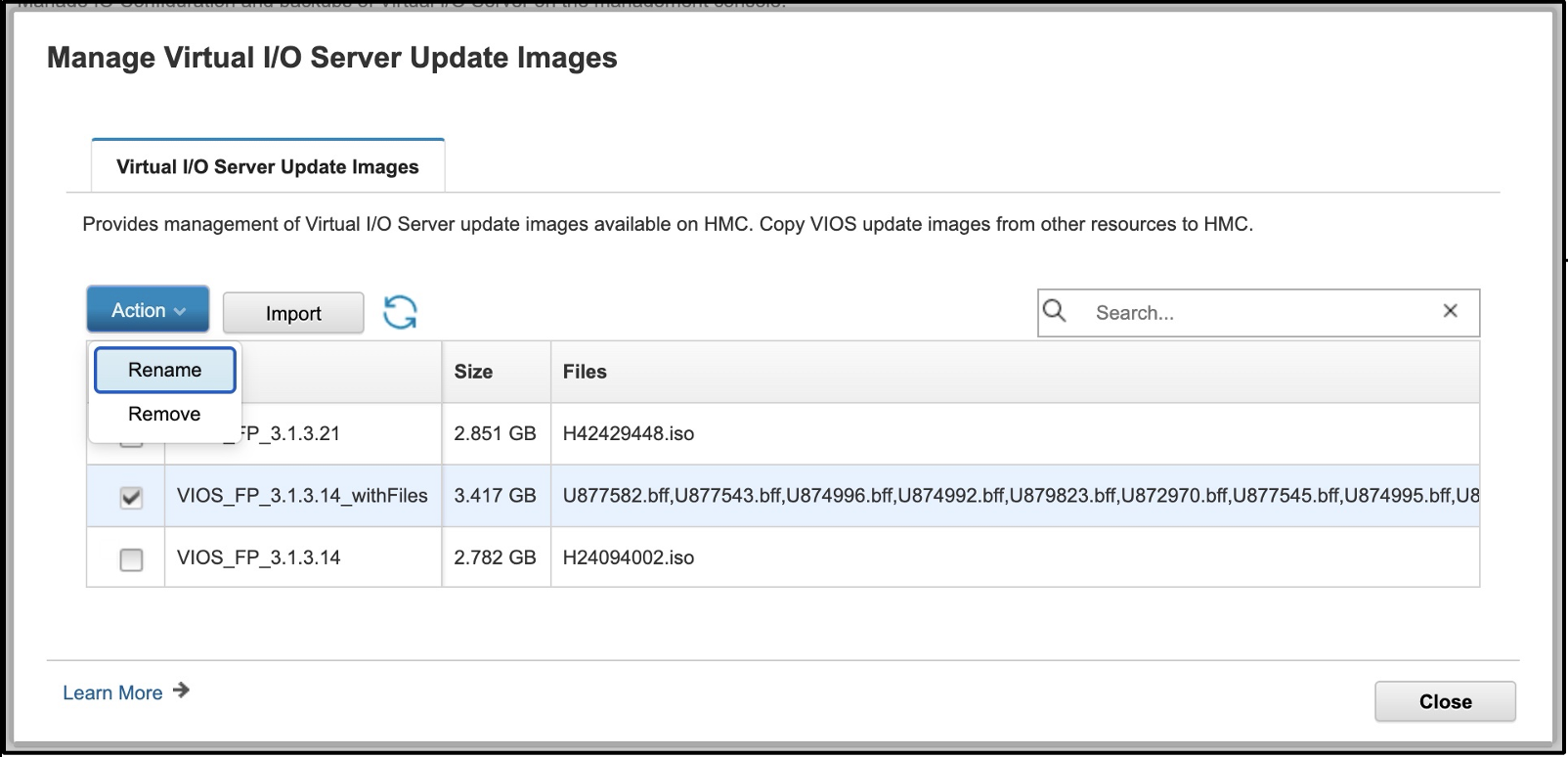Click the Files column header
The width and height of the screenshot is (1568, 757).
point(585,372)
